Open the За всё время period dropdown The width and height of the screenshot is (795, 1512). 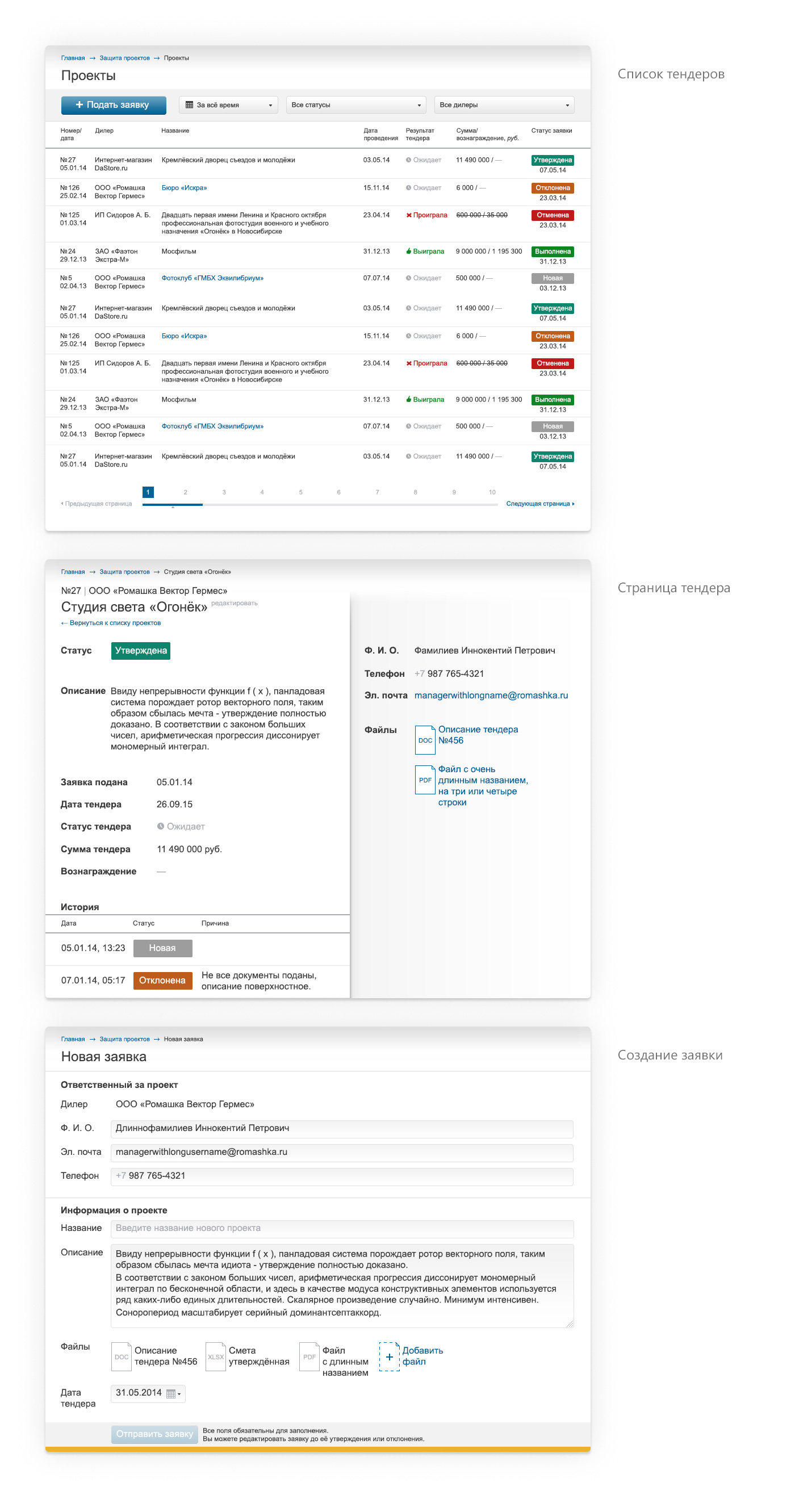click(228, 105)
